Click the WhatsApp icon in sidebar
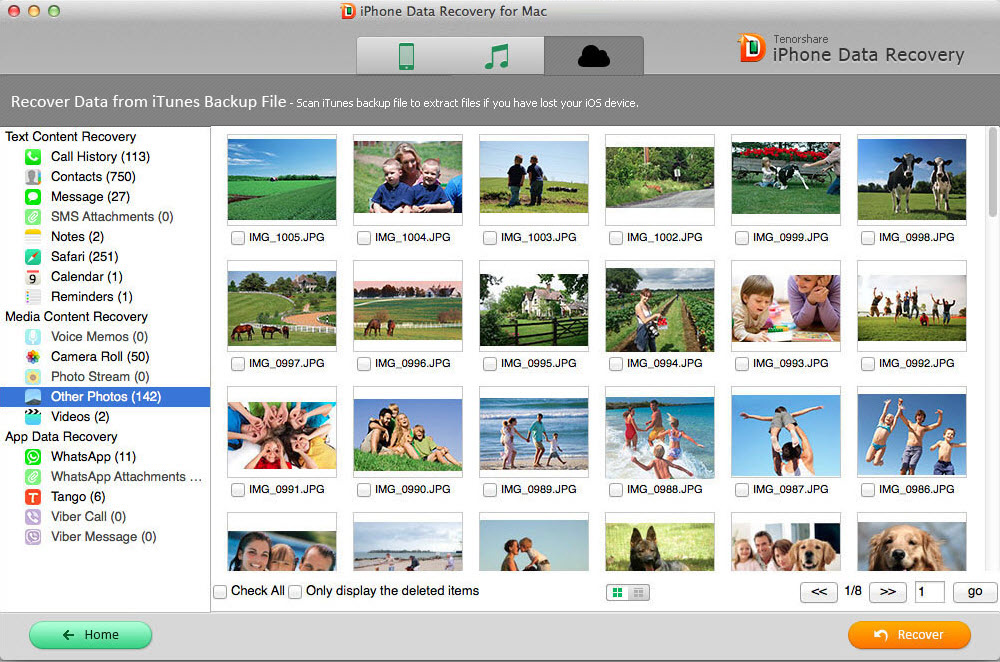Image resolution: width=1000 pixels, height=662 pixels. 33,457
